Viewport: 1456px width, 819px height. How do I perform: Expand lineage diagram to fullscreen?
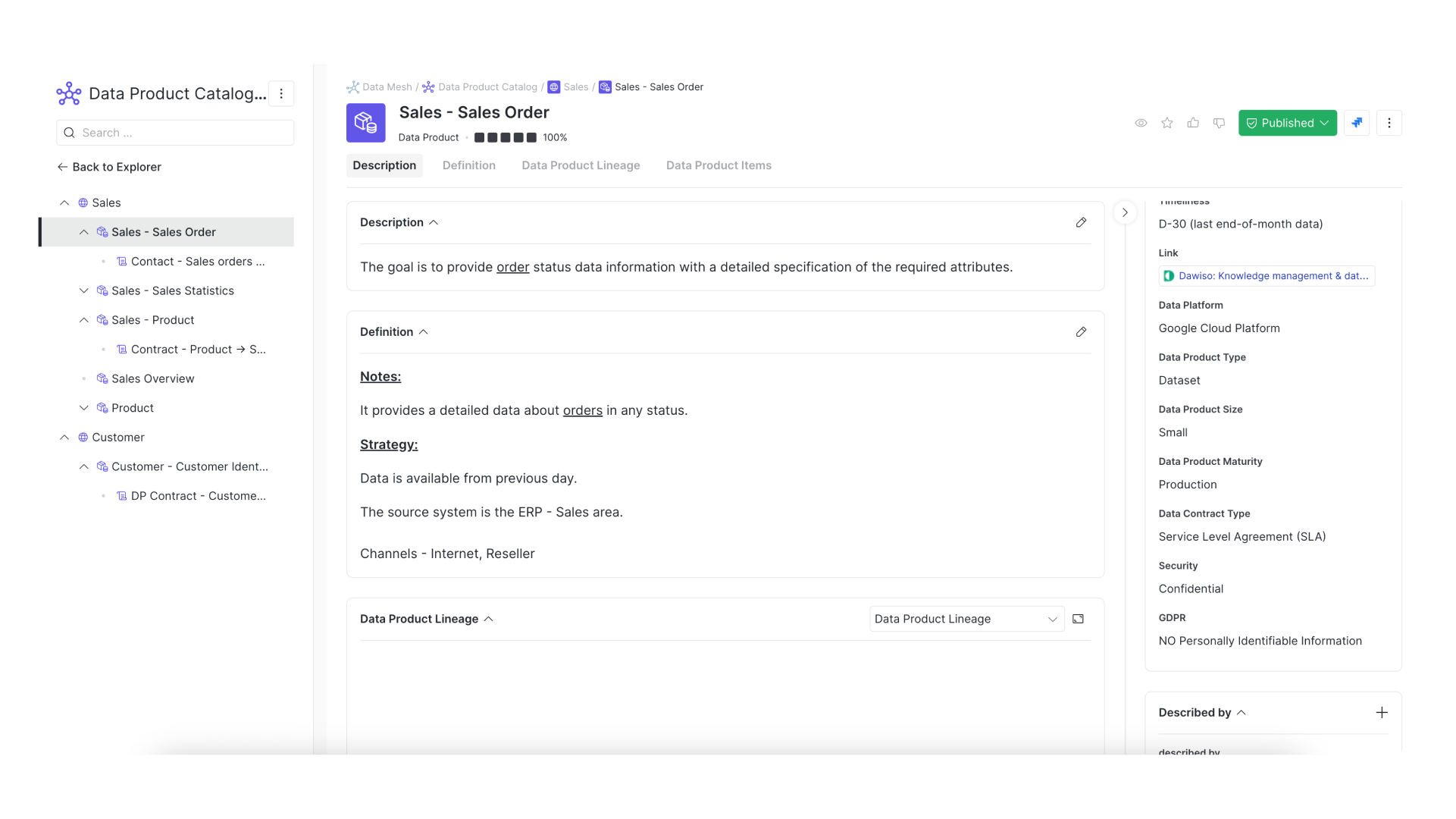[x=1078, y=619]
